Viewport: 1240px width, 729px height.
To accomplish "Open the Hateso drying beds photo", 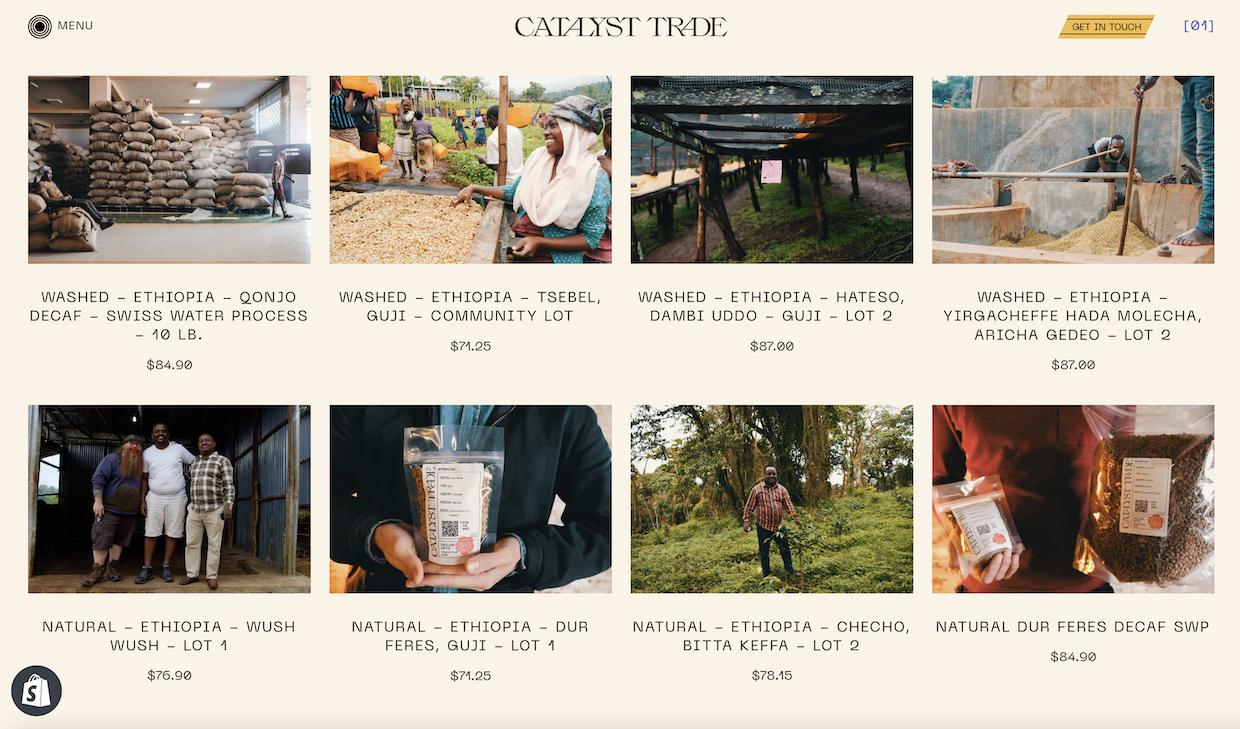I will click(x=771, y=169).
